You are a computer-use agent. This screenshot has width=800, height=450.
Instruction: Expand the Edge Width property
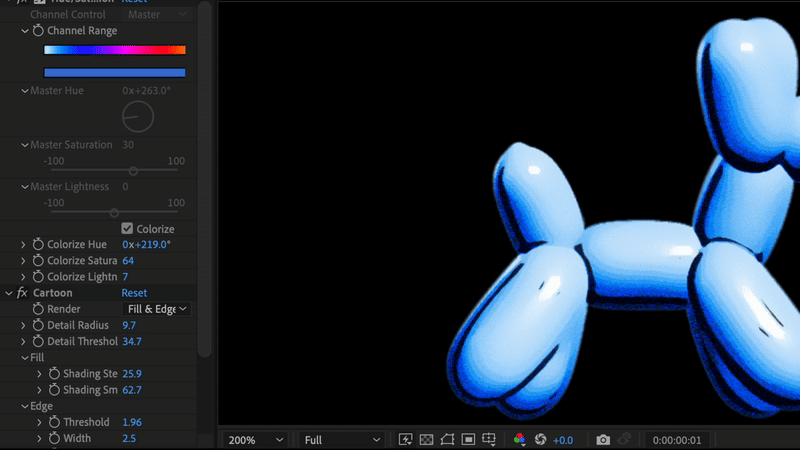(x=39, y=438)
